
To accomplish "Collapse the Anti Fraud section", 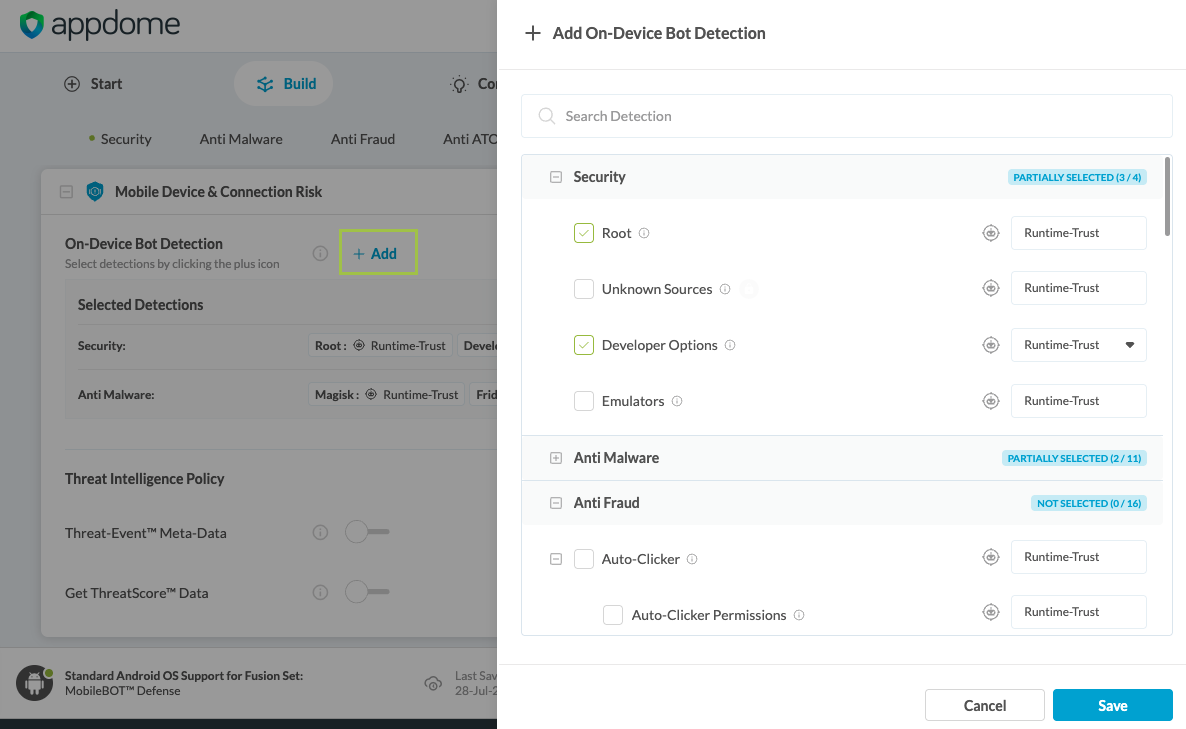I will point(556,503).
